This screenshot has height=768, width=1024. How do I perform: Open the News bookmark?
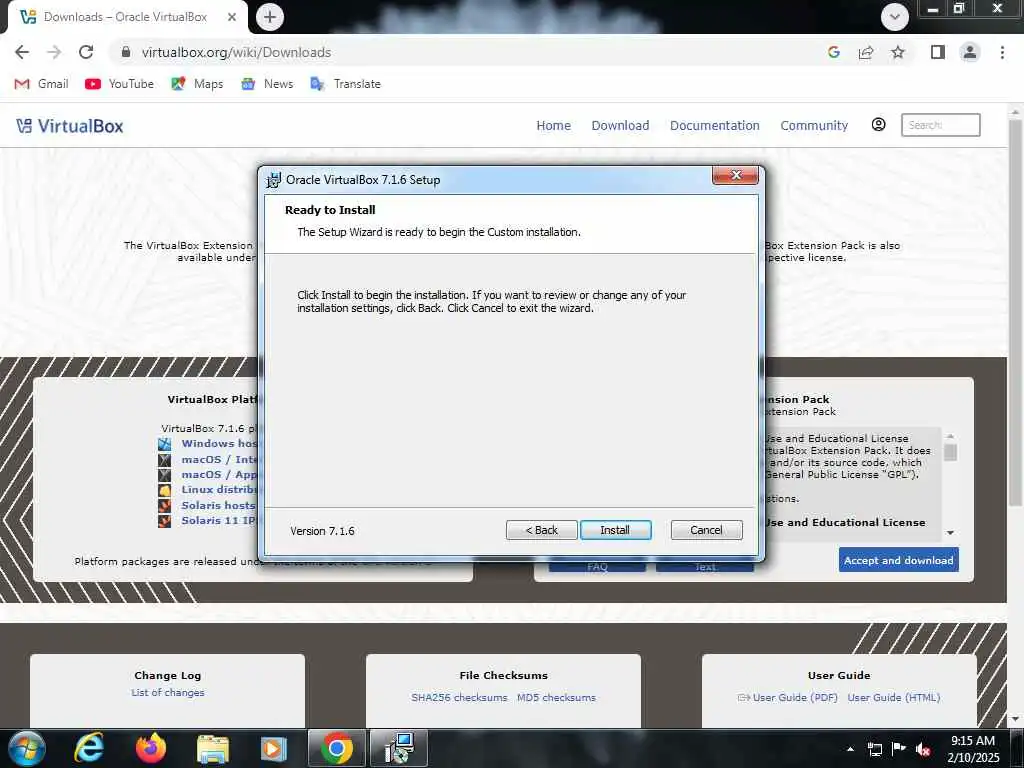[266, 84]
